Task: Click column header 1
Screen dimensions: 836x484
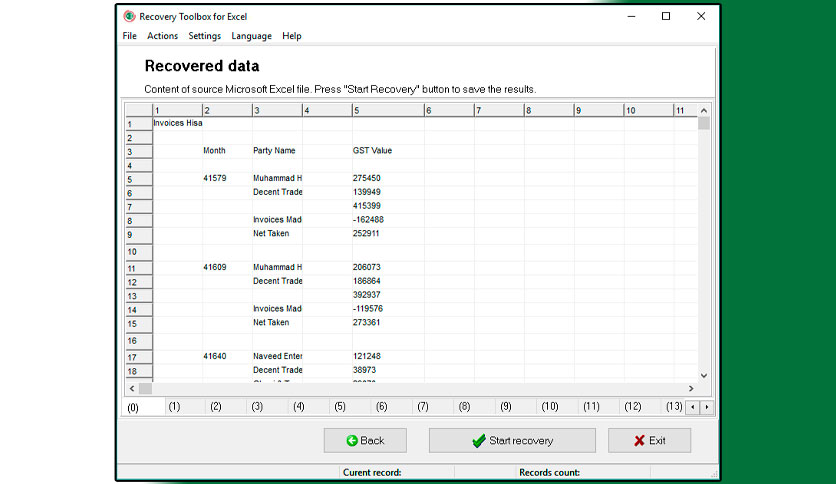Action: tap(178, 110)
